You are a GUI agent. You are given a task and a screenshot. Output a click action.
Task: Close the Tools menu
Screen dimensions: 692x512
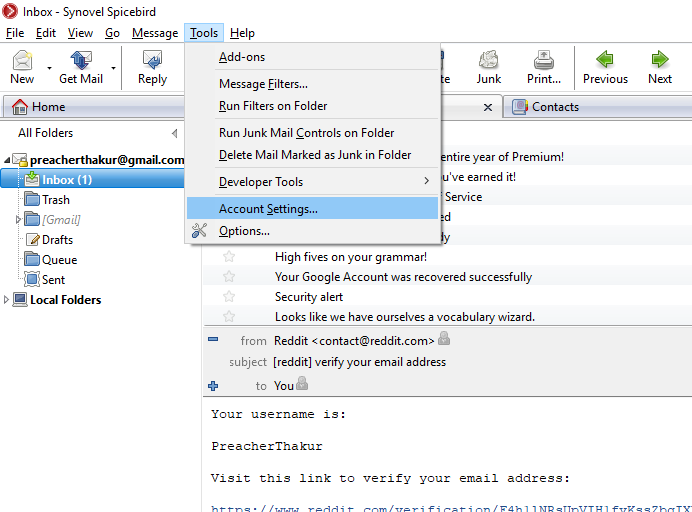[204, 33]
